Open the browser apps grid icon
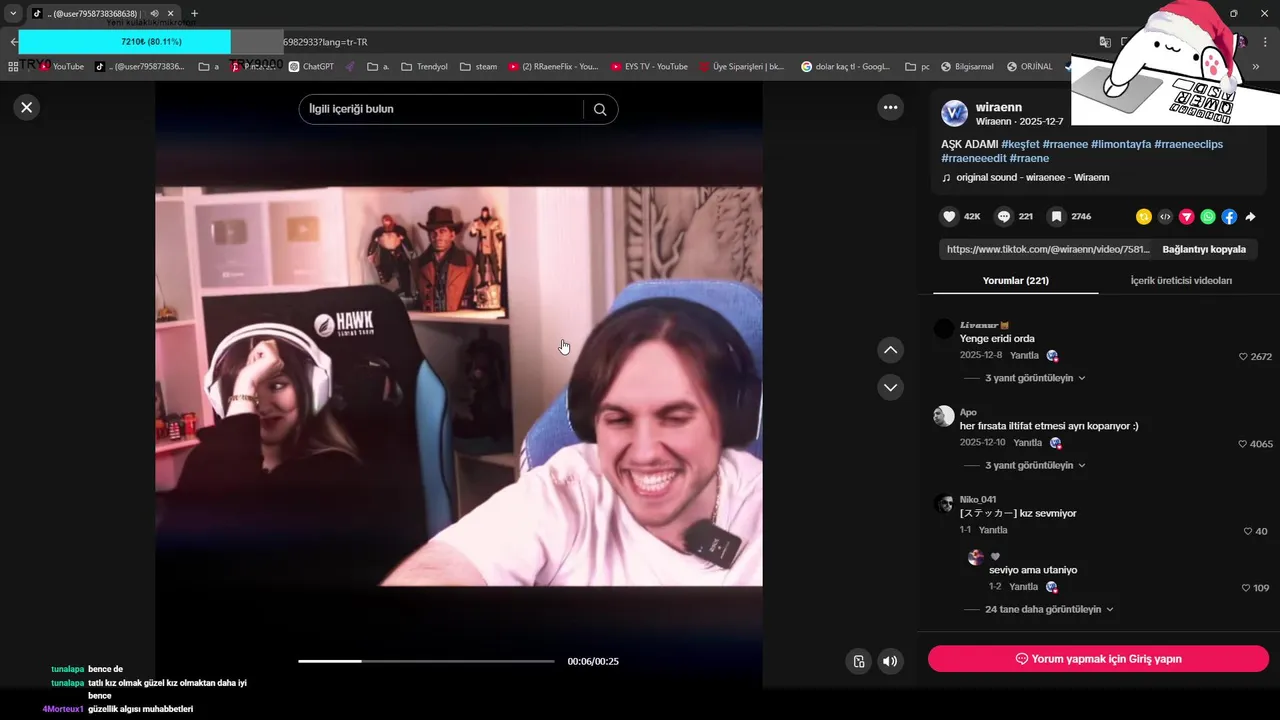This screenshot has width=1280, height=720. [x=13, y=67]
